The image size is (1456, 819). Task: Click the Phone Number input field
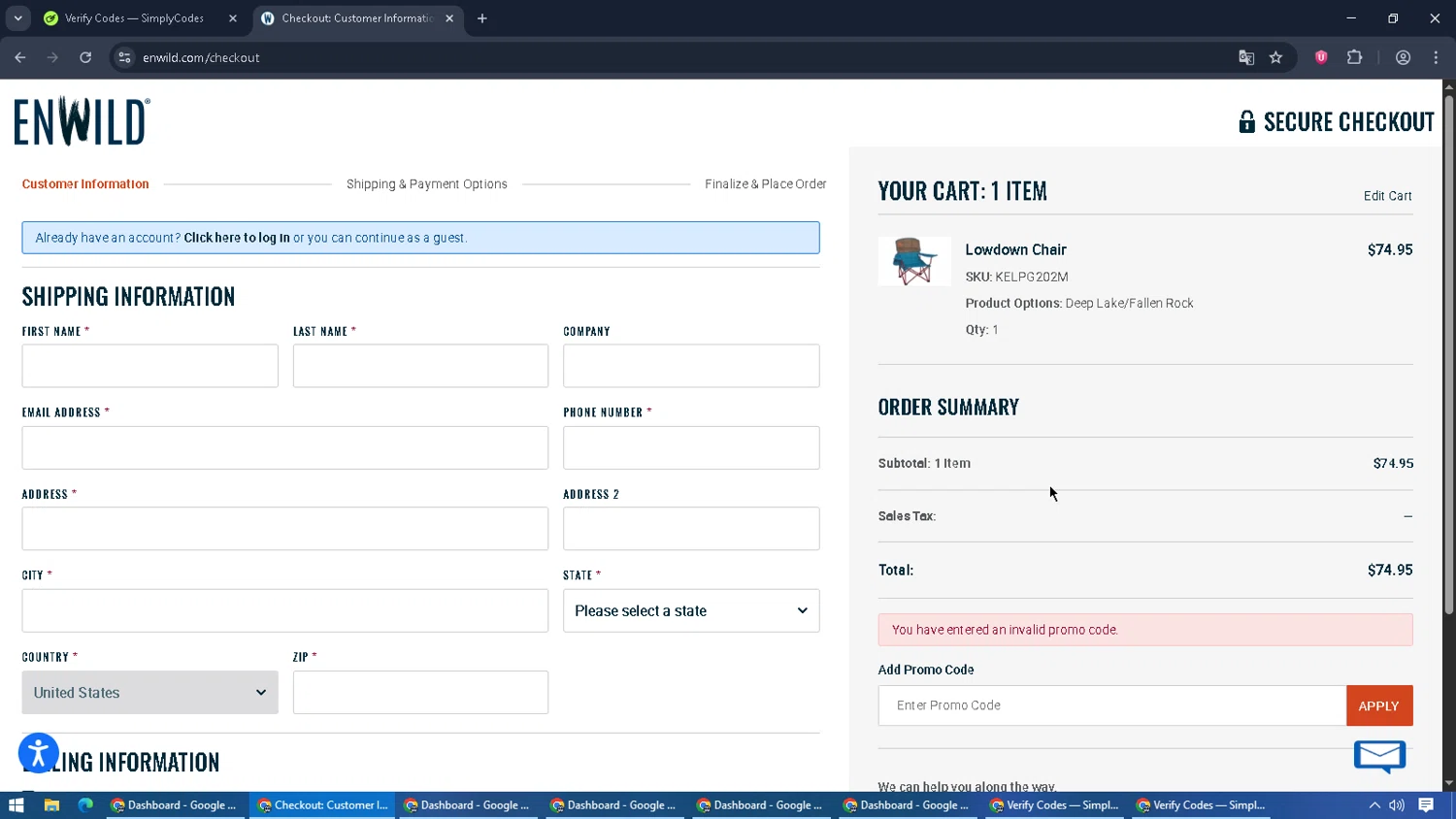[691, 447]
